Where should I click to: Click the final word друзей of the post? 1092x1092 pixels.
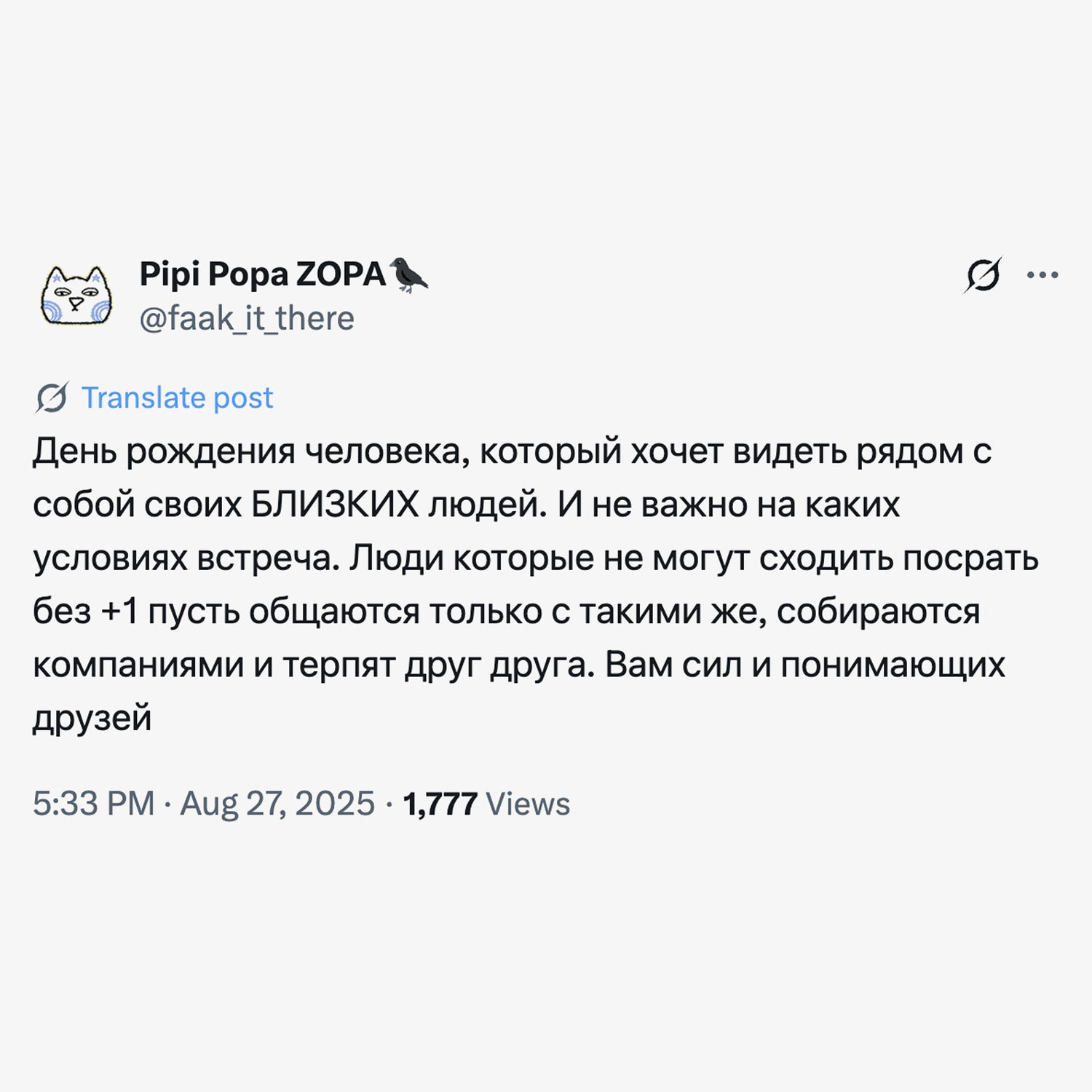92,718
